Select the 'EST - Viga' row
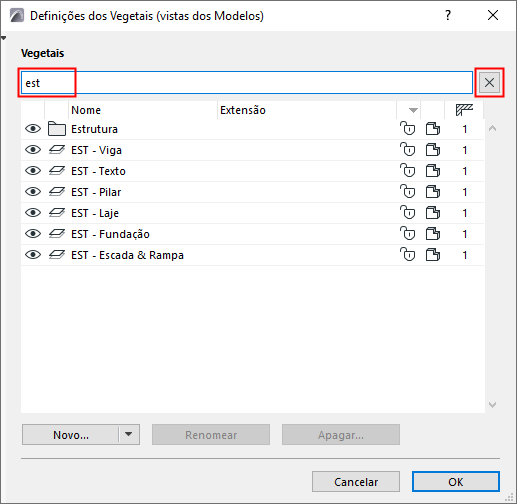The image size is (517, 504). point(252,150)
